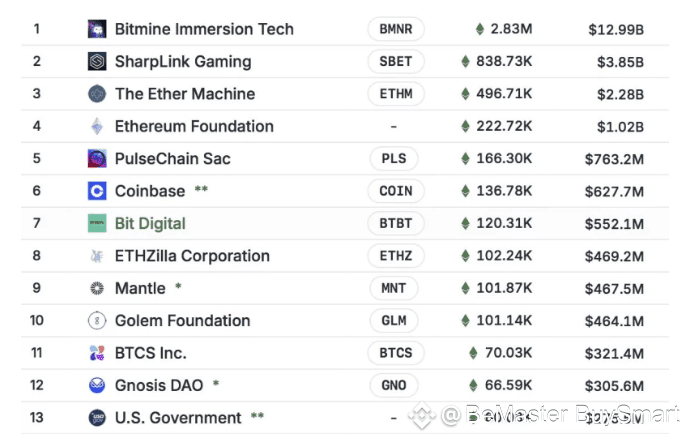Open the Golem Foundation entry

[x=182, y=320]
